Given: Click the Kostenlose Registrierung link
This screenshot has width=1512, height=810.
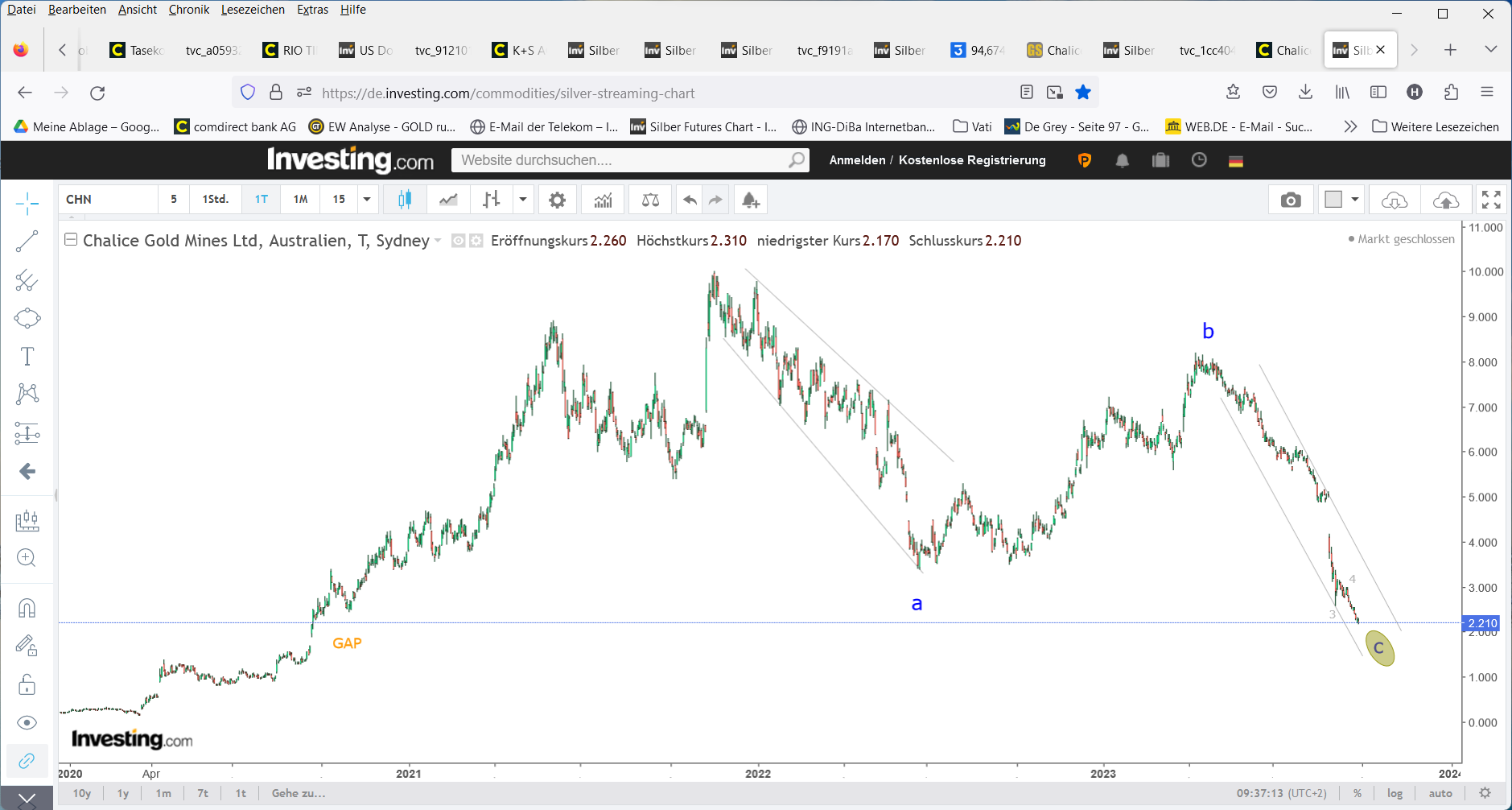Looking at the screenshot, I should tap(971, 160).
